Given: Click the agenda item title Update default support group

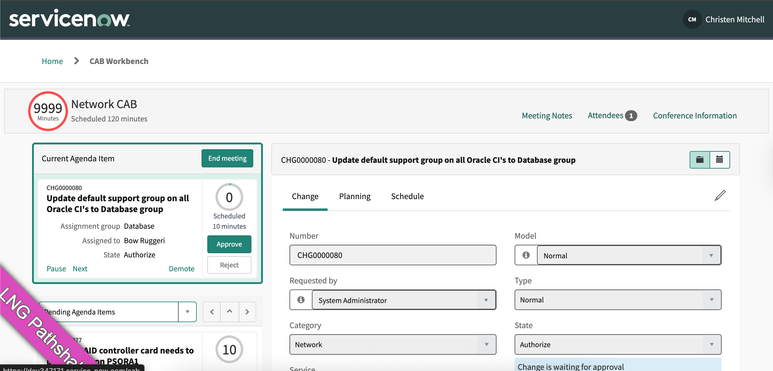Looking at the screenshot, I should 118,204.
